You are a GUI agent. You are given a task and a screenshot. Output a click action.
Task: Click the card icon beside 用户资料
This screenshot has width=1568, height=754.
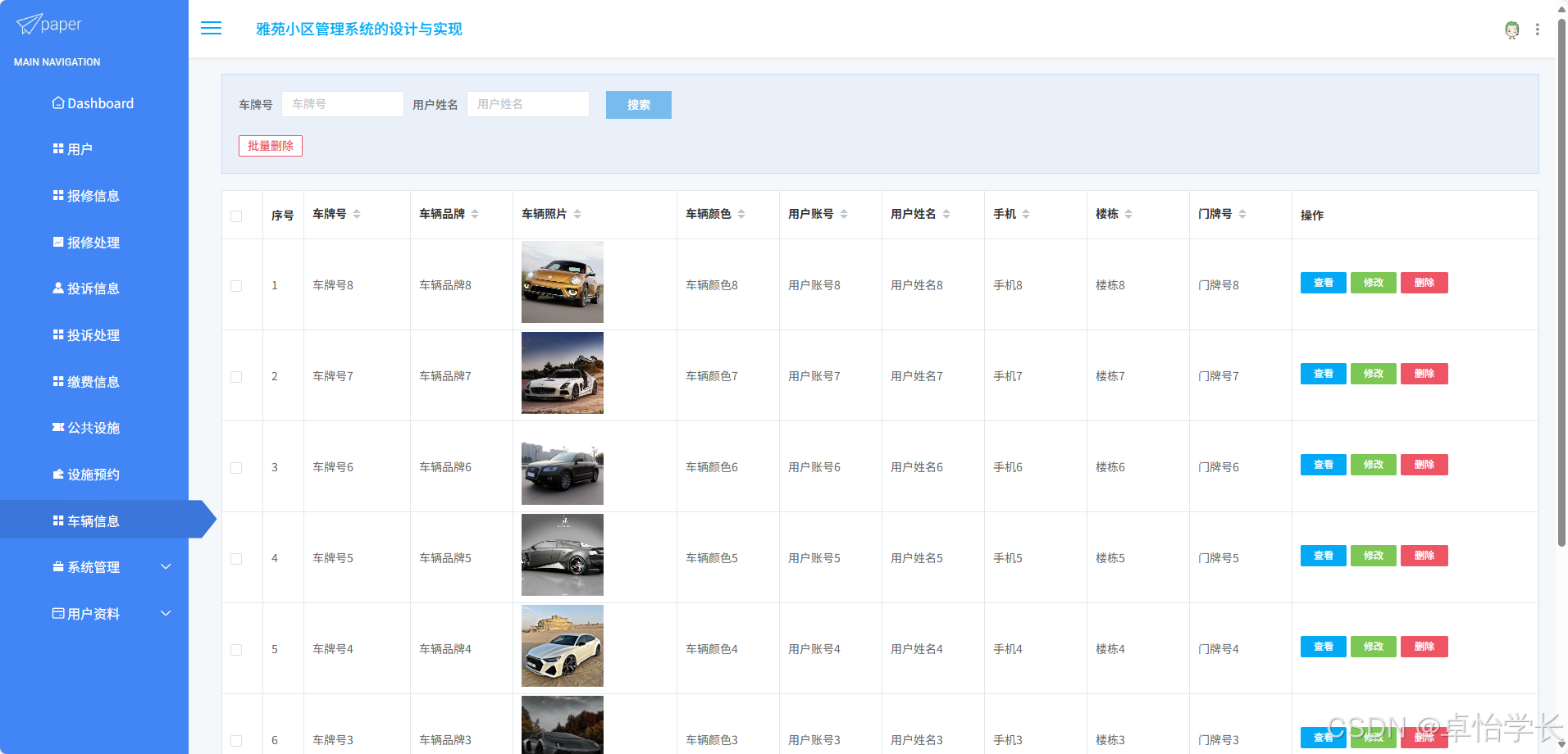click(x=58, y=614)
